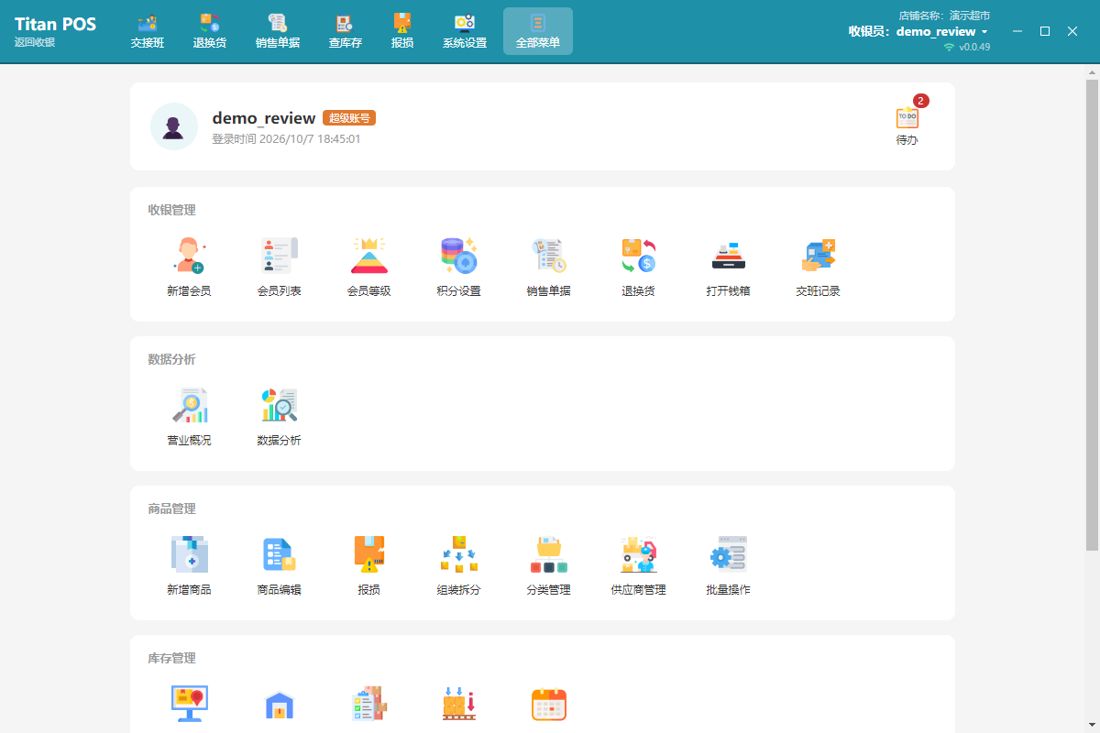
Task: Click 退换货 in the top toolbar
Action: [209, 32]
